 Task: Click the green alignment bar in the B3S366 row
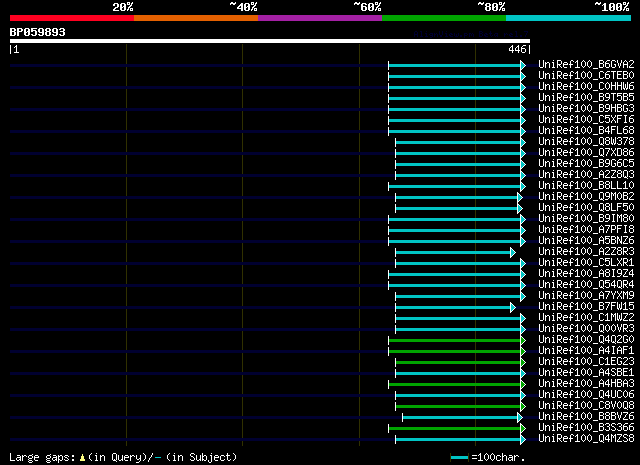click(x=457, y=429)
